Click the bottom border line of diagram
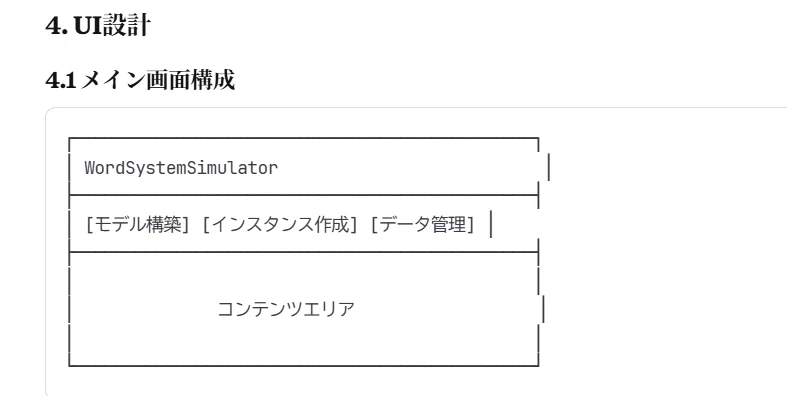787x396 pixels. (x=304, y=365)
